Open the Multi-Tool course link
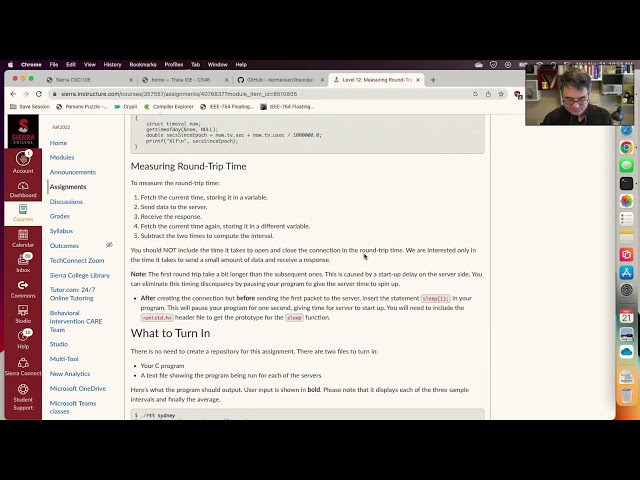The height and width of the screenshot is (480, 640). click(x=64, y=359)
